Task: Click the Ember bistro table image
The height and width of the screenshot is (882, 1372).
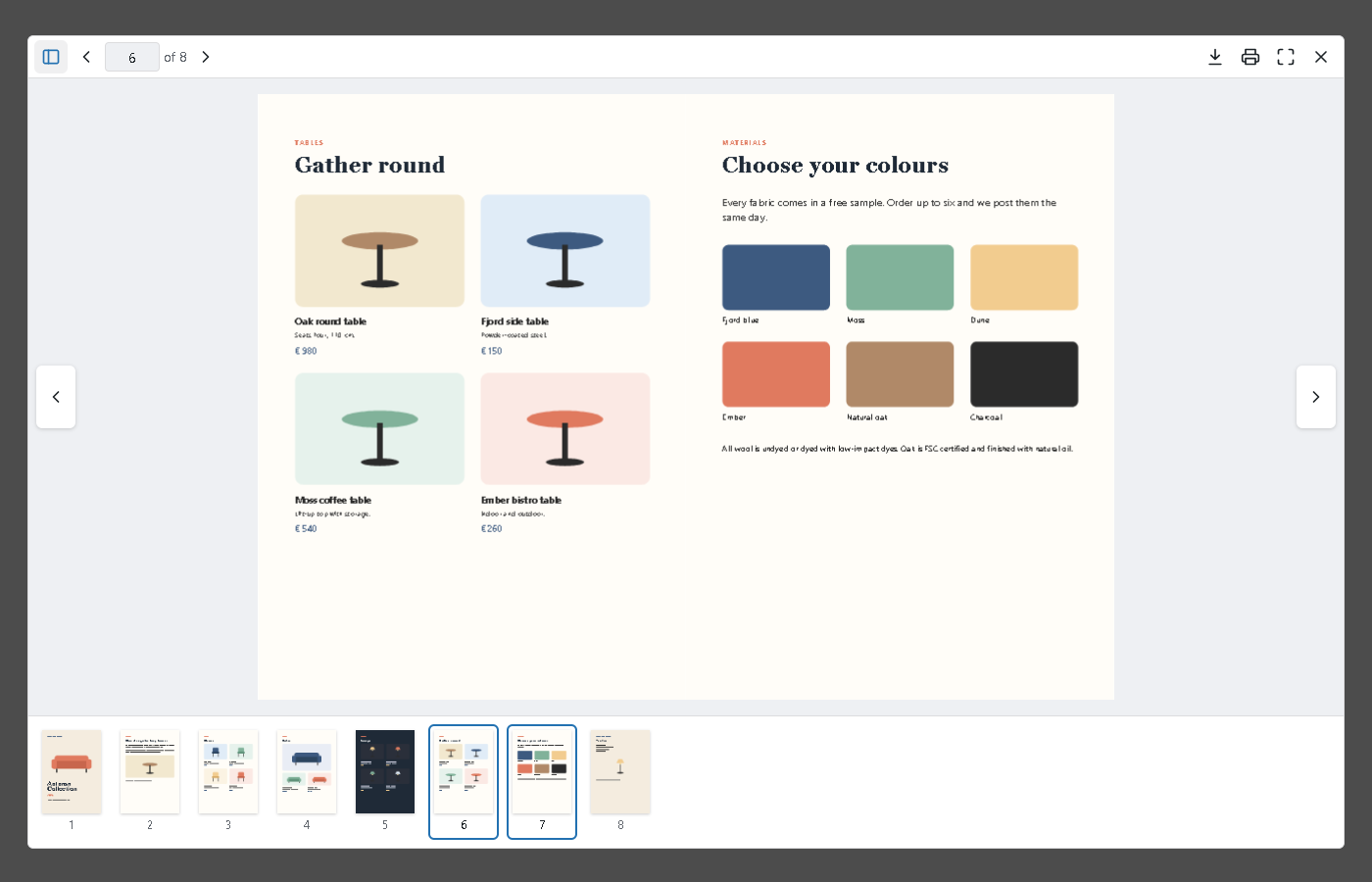Action: (565, 428)
